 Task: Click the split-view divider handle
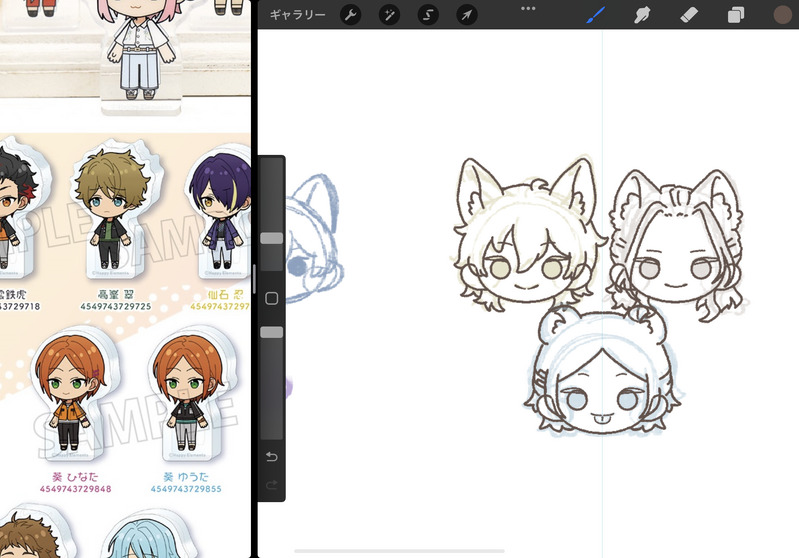tap(253, 279)
